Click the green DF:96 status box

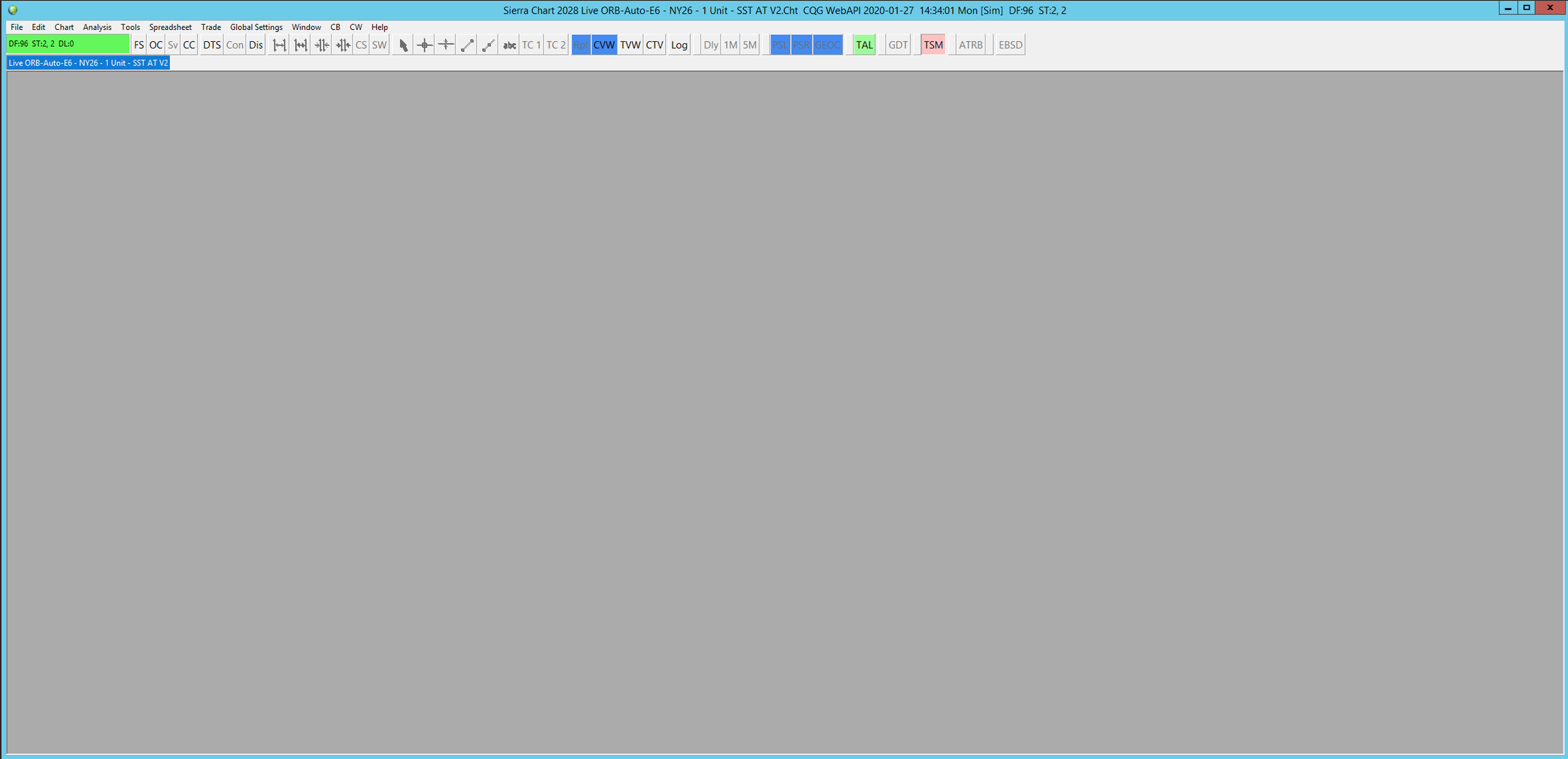pos(67,44)
